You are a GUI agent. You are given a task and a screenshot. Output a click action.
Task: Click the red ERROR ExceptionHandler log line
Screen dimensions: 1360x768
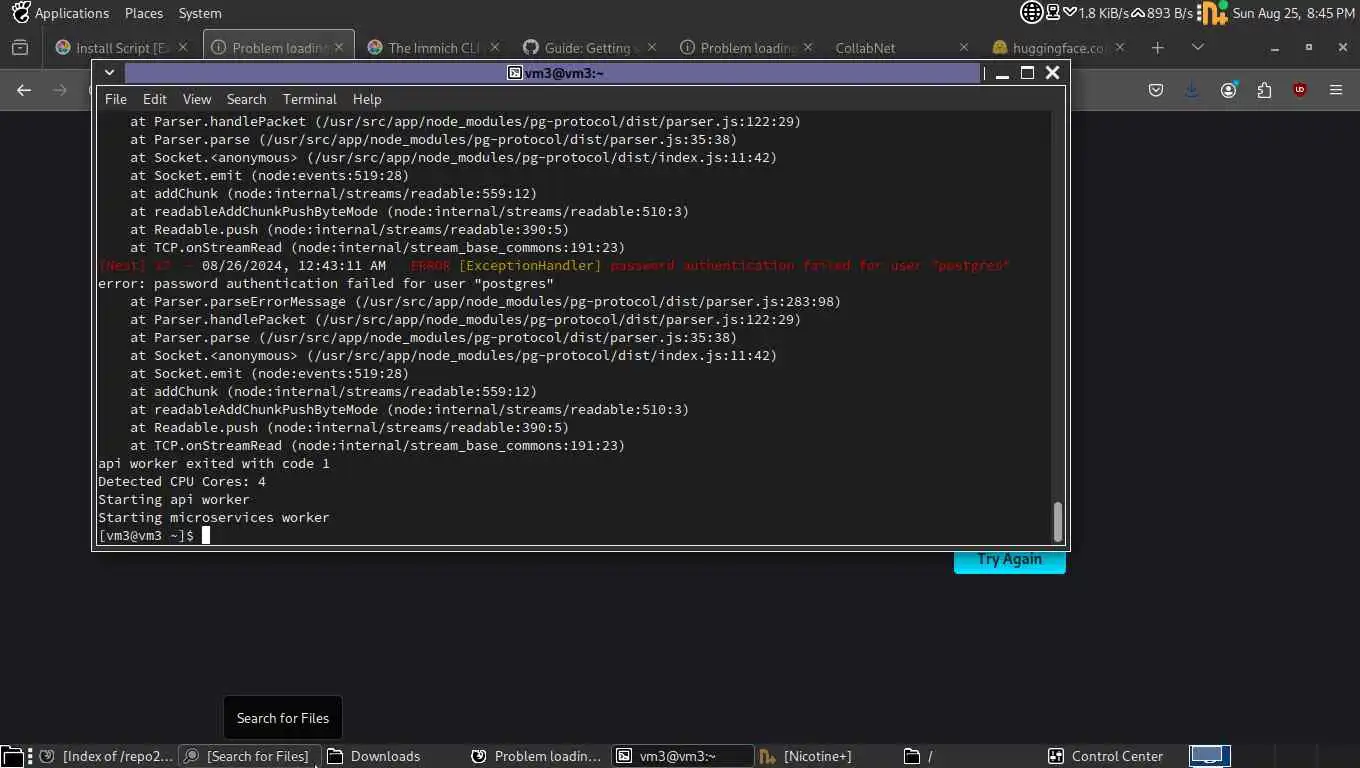coord(554,265)
